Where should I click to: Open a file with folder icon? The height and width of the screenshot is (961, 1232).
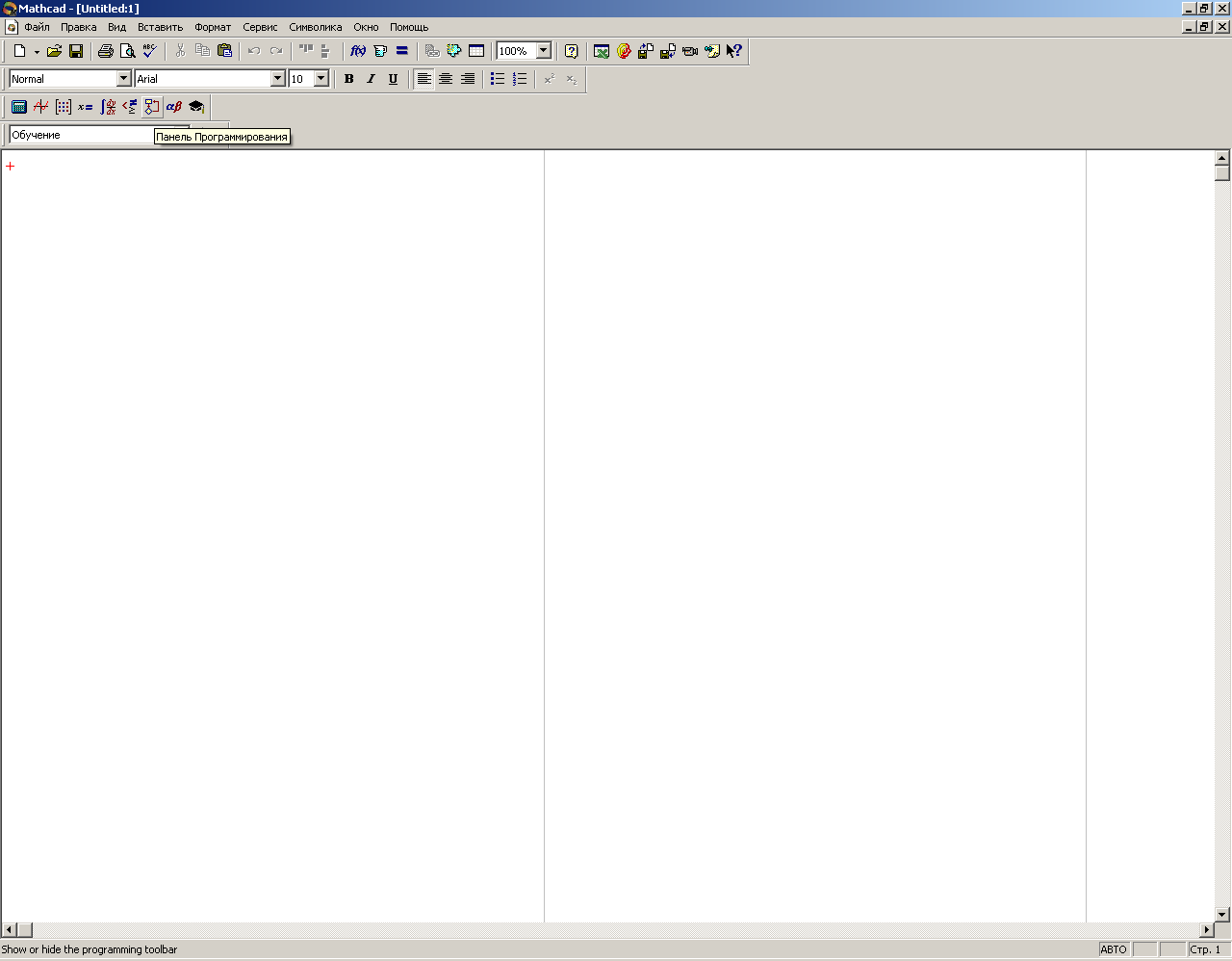[55, 51]
